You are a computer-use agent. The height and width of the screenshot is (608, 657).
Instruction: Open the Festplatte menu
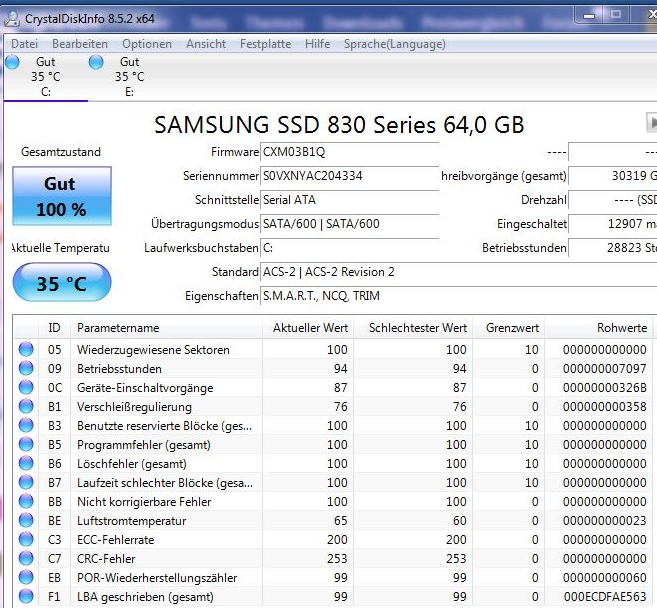point(266,44)
